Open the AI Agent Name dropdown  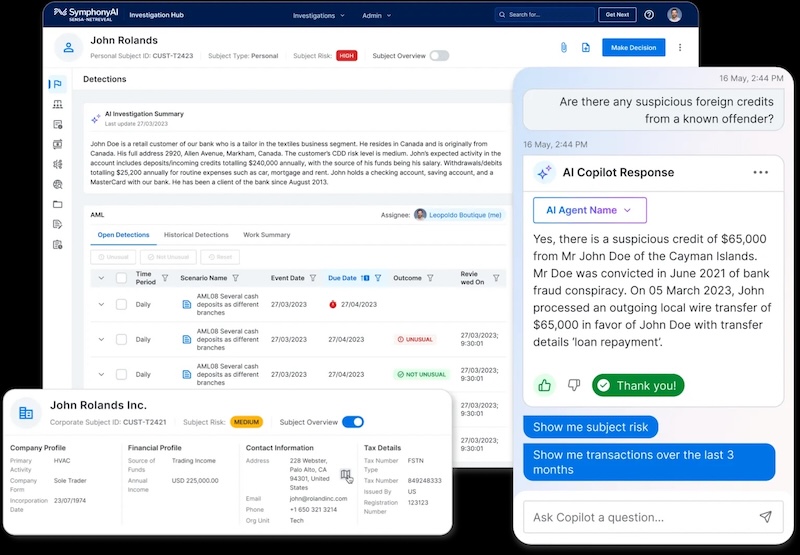click(589, 210)
